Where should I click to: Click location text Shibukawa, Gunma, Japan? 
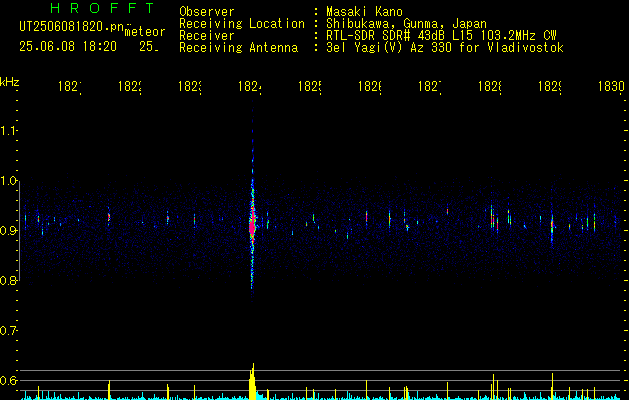[406, 24]
